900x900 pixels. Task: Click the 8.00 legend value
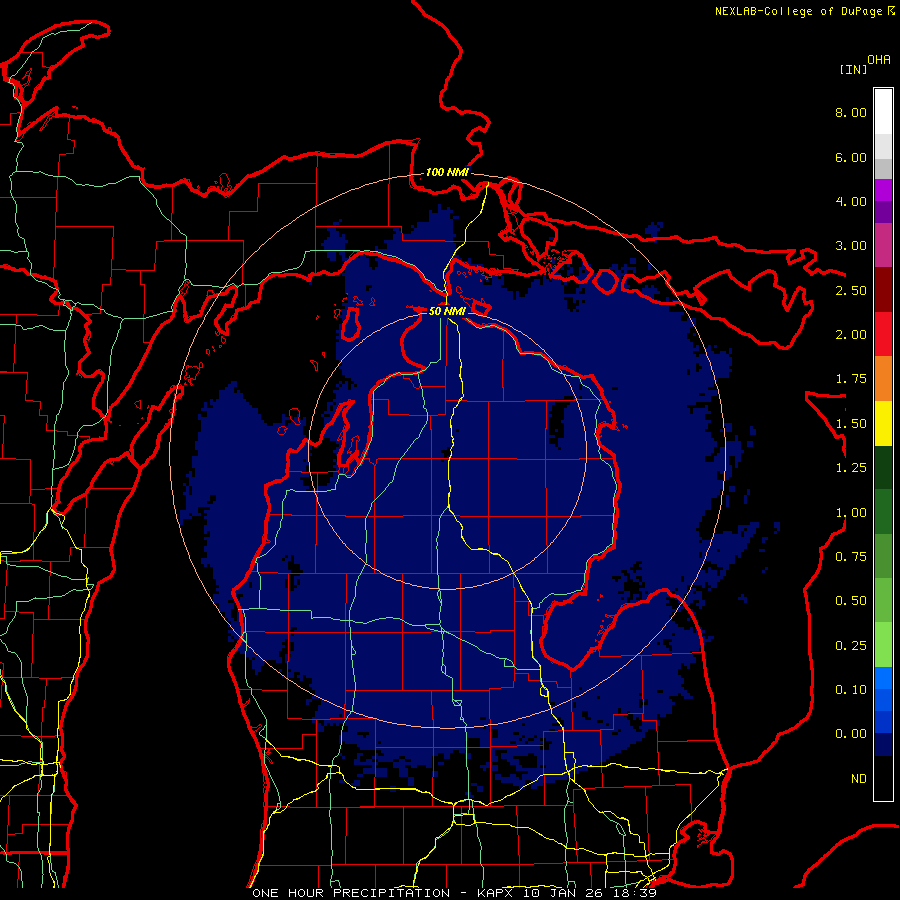click(x=851, y=112)
